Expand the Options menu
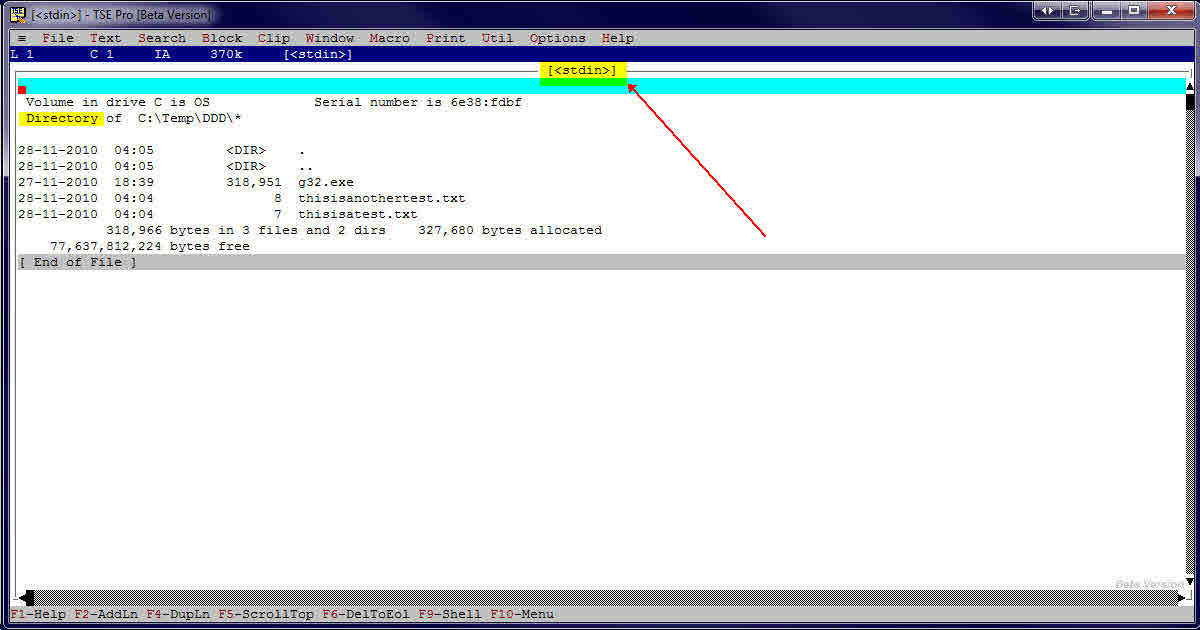 tap(557, 38)
